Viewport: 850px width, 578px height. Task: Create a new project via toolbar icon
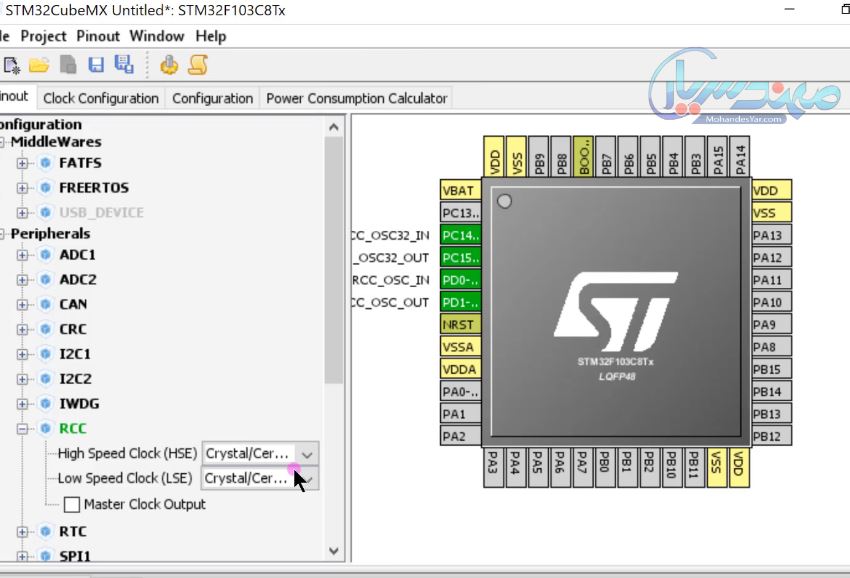(12, 63)
